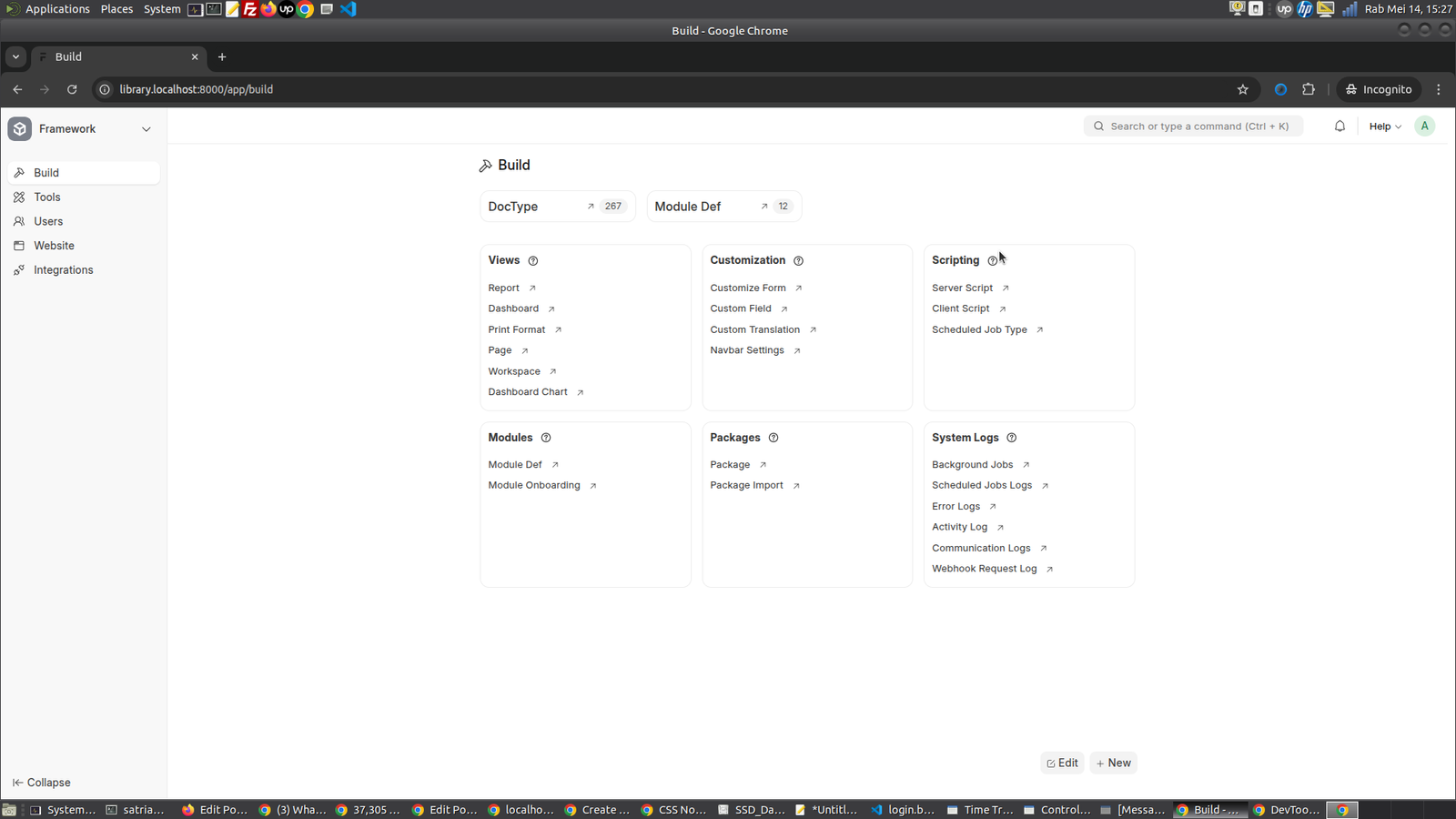Screen dimensions: 1456x819
Task: Open the Chrome tab search dropdown
Action: [x=15, y=56]
